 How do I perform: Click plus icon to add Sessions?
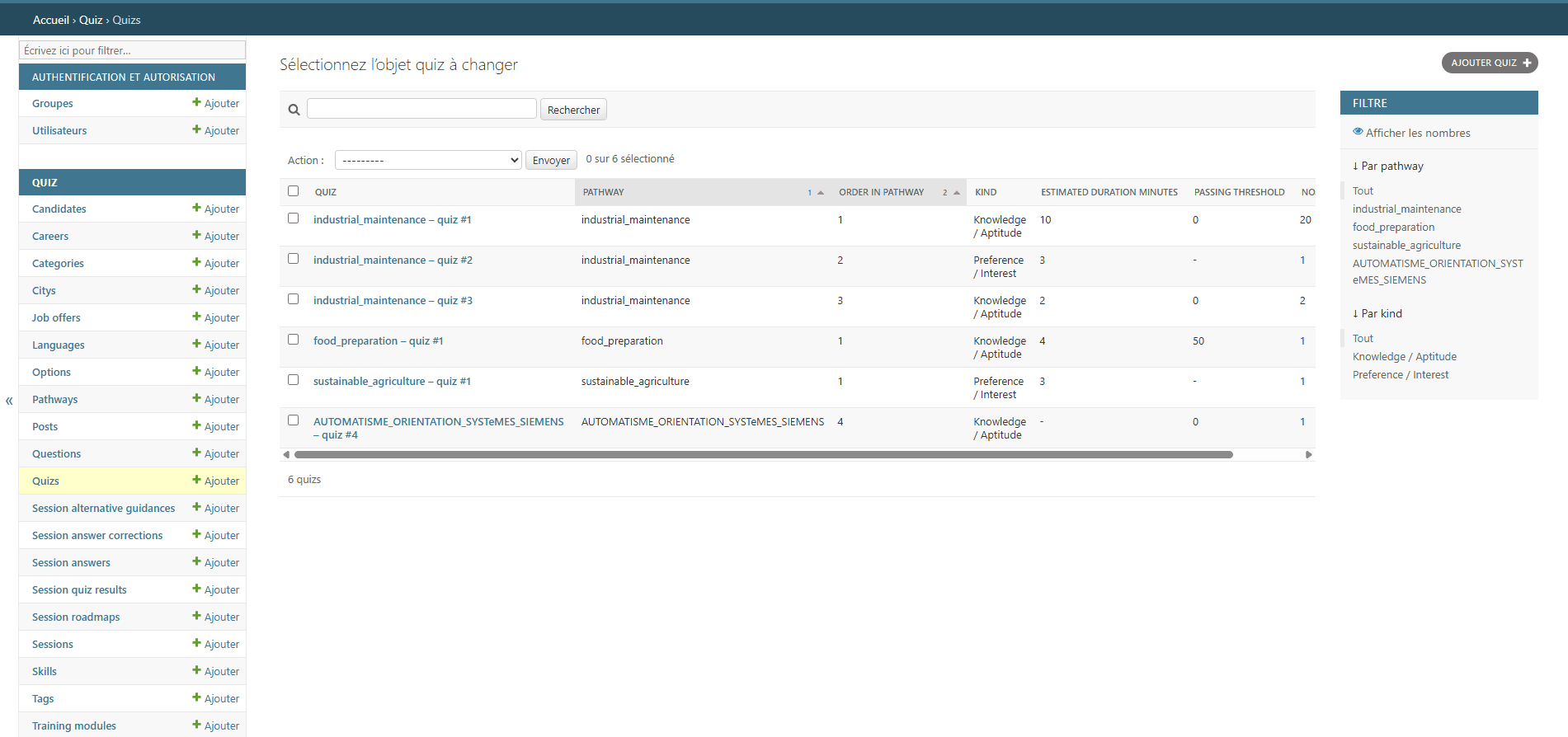click(x=196, y=643)
